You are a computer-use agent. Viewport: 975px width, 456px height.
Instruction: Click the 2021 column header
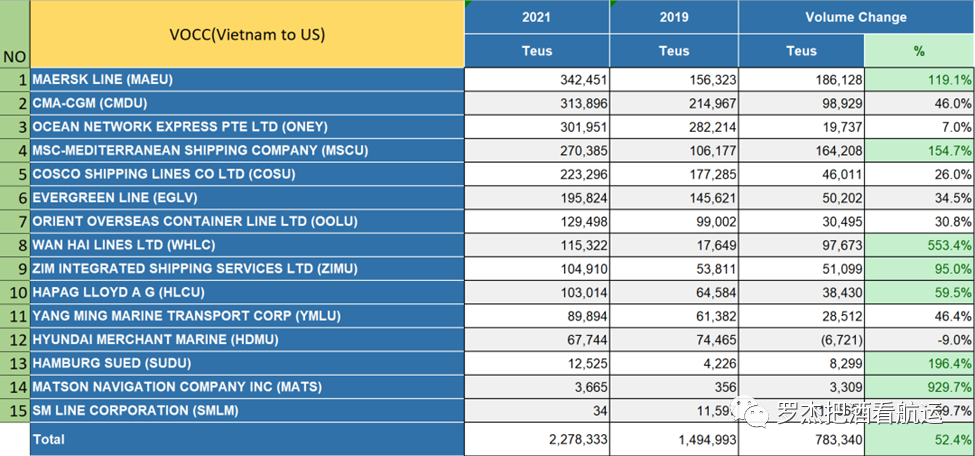pos(537,17)
